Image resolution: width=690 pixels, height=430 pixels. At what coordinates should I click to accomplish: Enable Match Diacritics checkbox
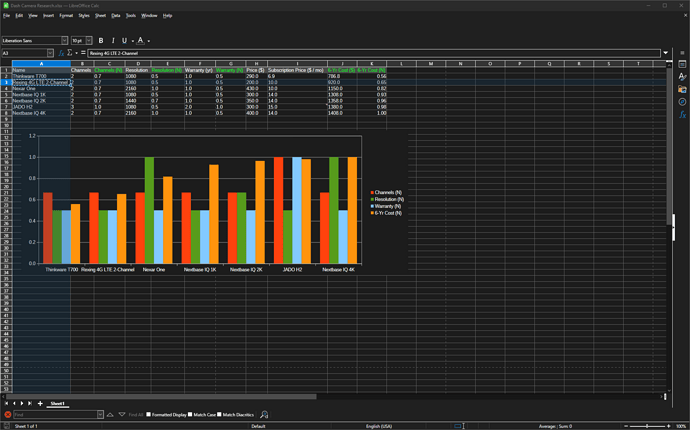pos(219,415)
